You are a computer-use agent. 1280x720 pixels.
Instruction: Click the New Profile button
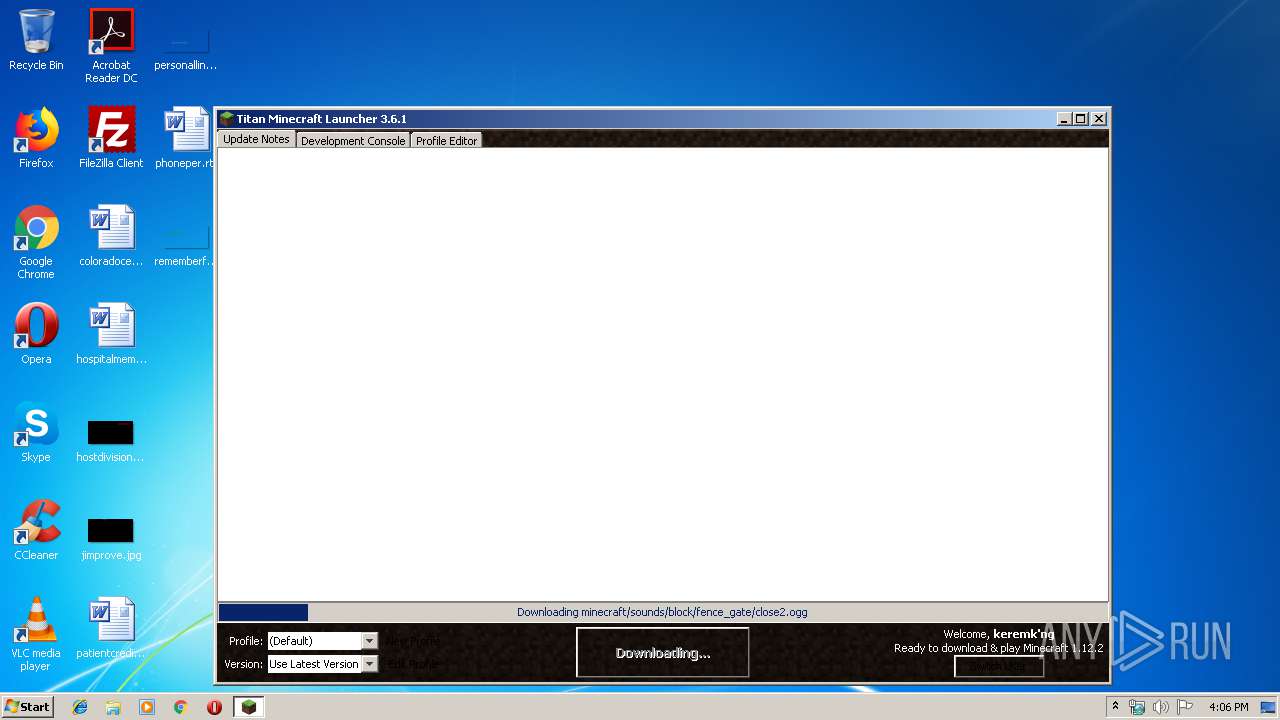(x=413, y=641)
